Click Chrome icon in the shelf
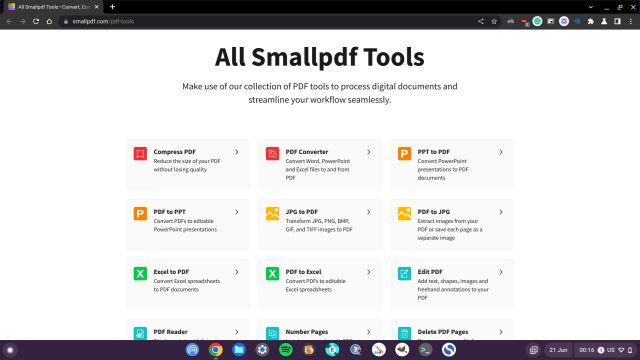This screenshot has width=640, height=360. click(216, 350)
